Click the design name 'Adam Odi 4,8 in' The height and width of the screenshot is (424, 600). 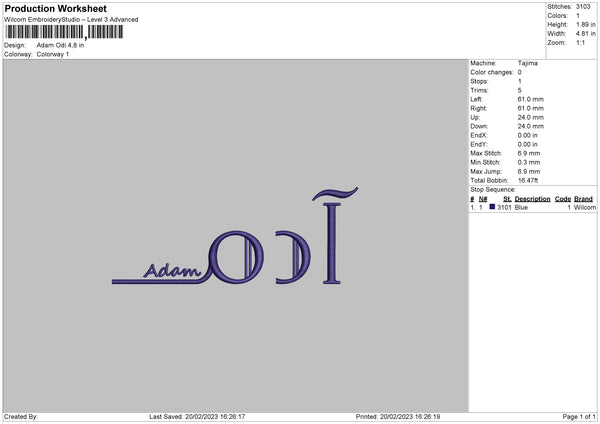60,45
